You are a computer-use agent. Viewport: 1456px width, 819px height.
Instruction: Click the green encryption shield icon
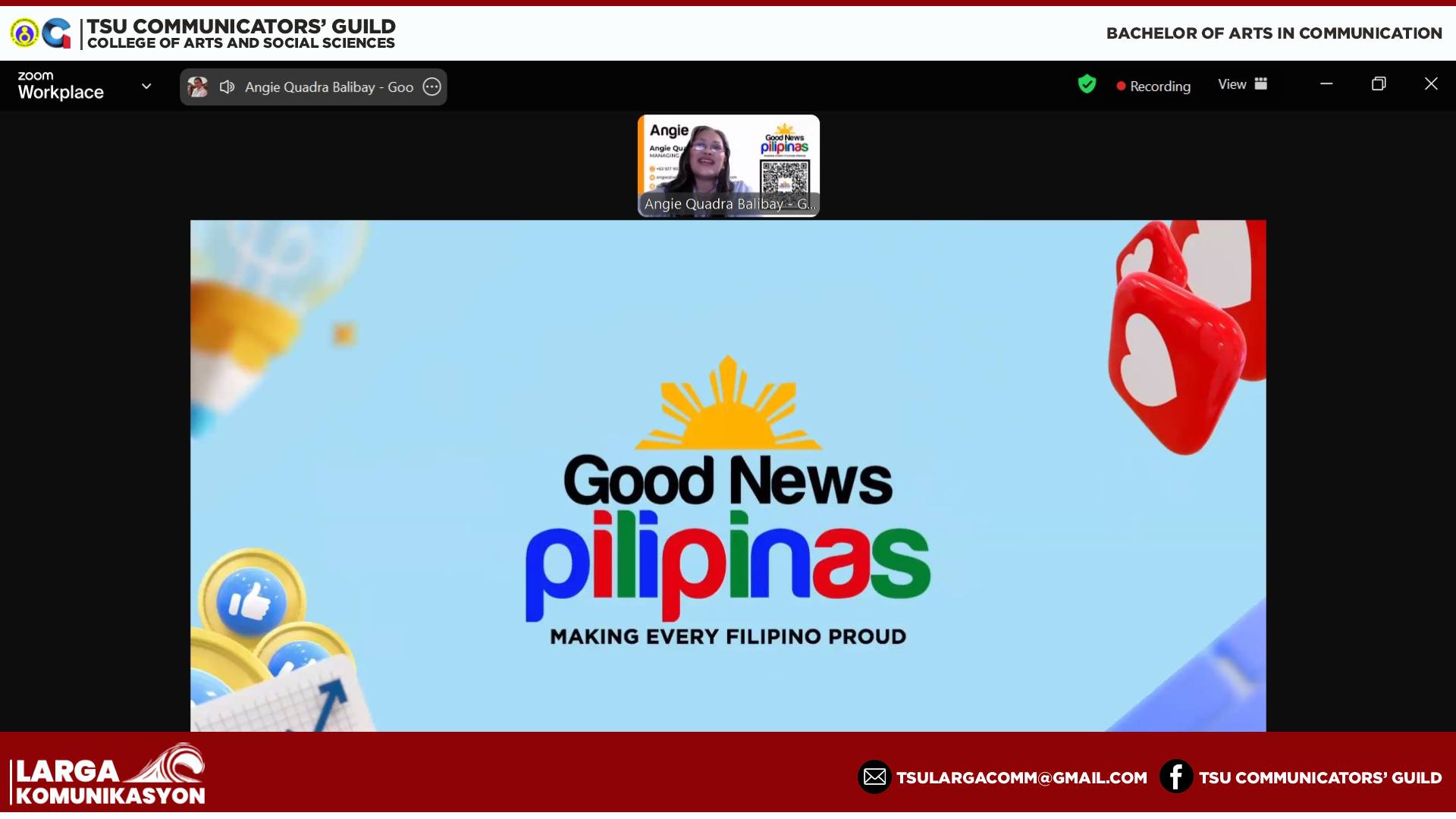1087,84
